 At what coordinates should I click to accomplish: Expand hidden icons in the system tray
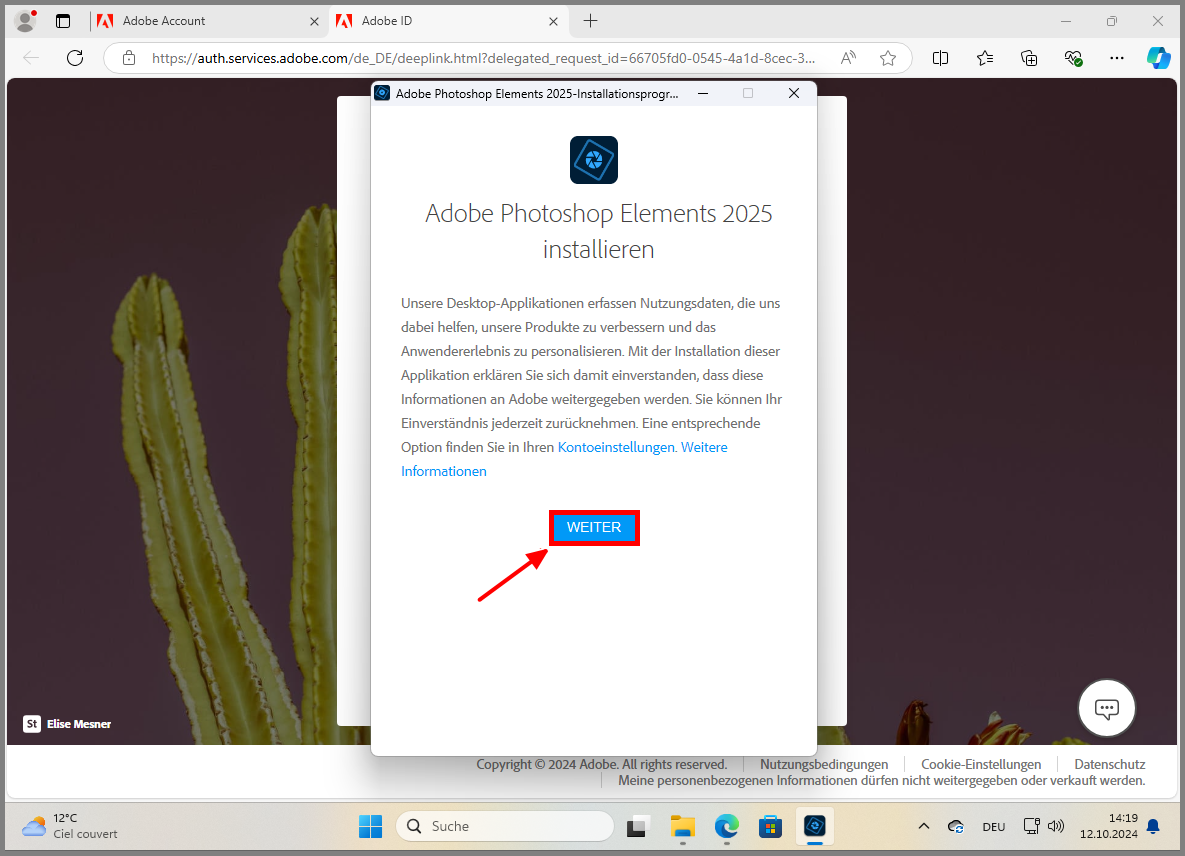[x=923, y=826]
